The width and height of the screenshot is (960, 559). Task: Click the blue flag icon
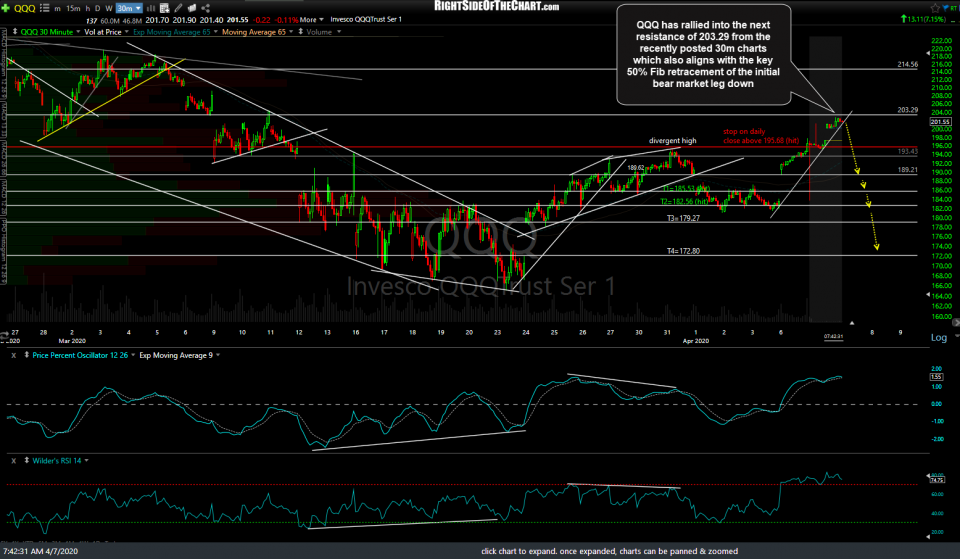pyautogui.click(x=946, y=8)
